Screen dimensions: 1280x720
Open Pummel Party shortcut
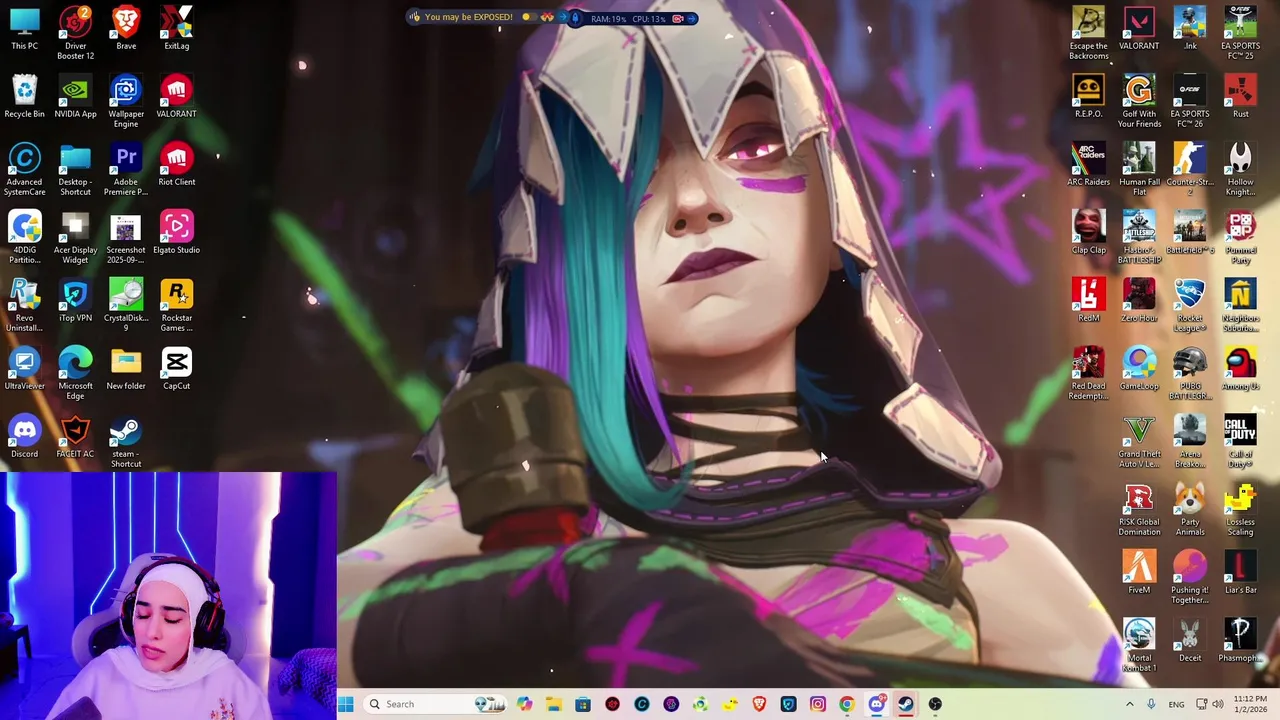click(x=1240, y=237)
